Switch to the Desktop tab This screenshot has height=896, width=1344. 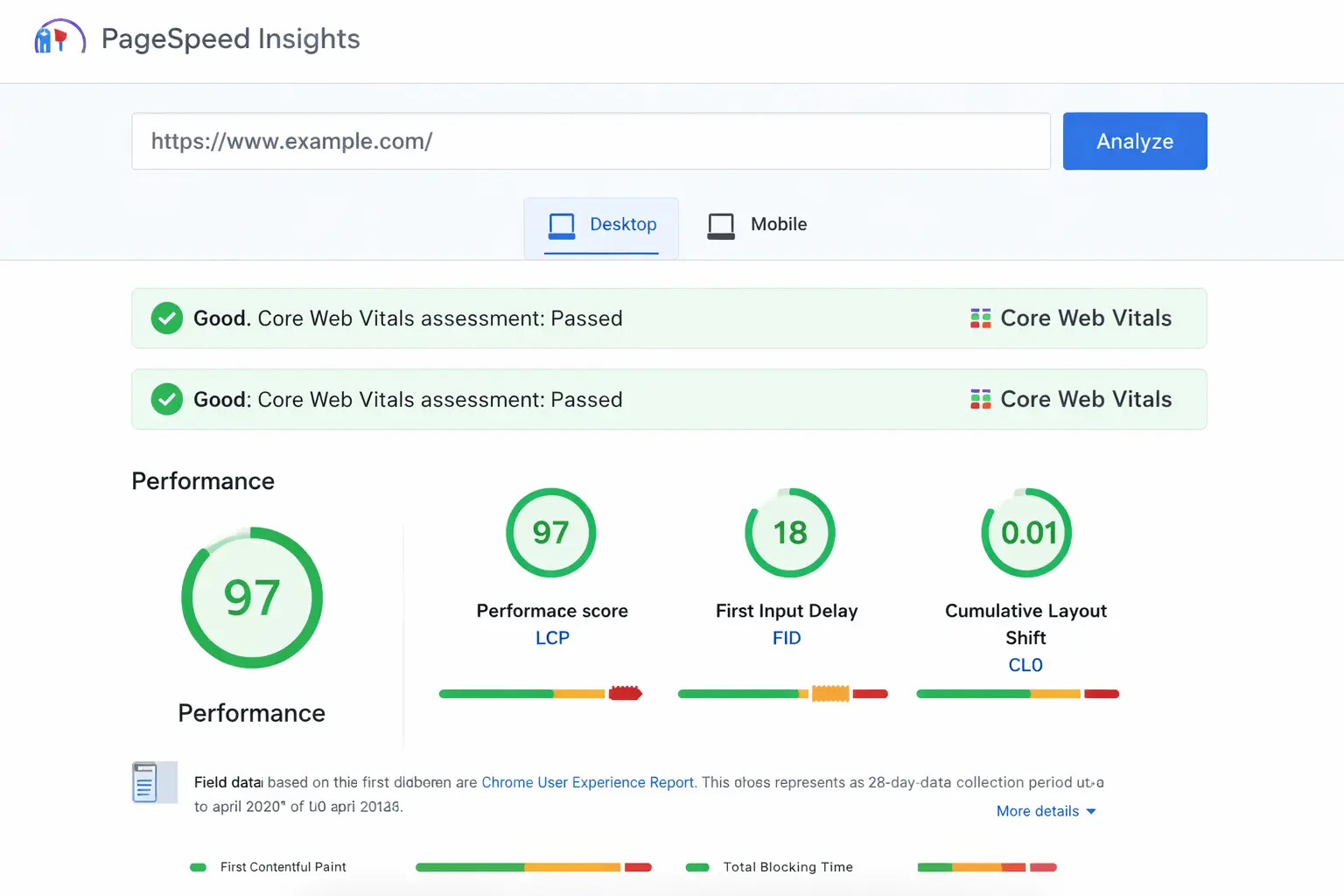pos(601,227)
